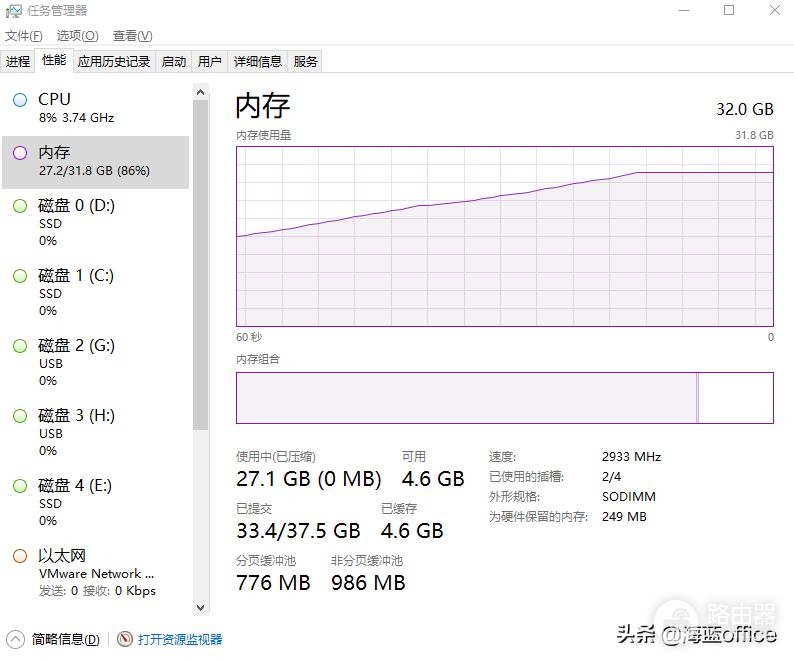Click the 磁盘 1 (C:) circle icon
The height and width of the screenshot is (662, 794).
tap(20, 276)
